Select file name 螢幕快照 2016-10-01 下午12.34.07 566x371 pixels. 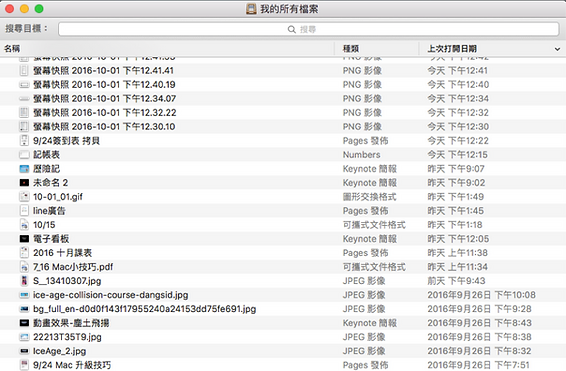[104, 99]
